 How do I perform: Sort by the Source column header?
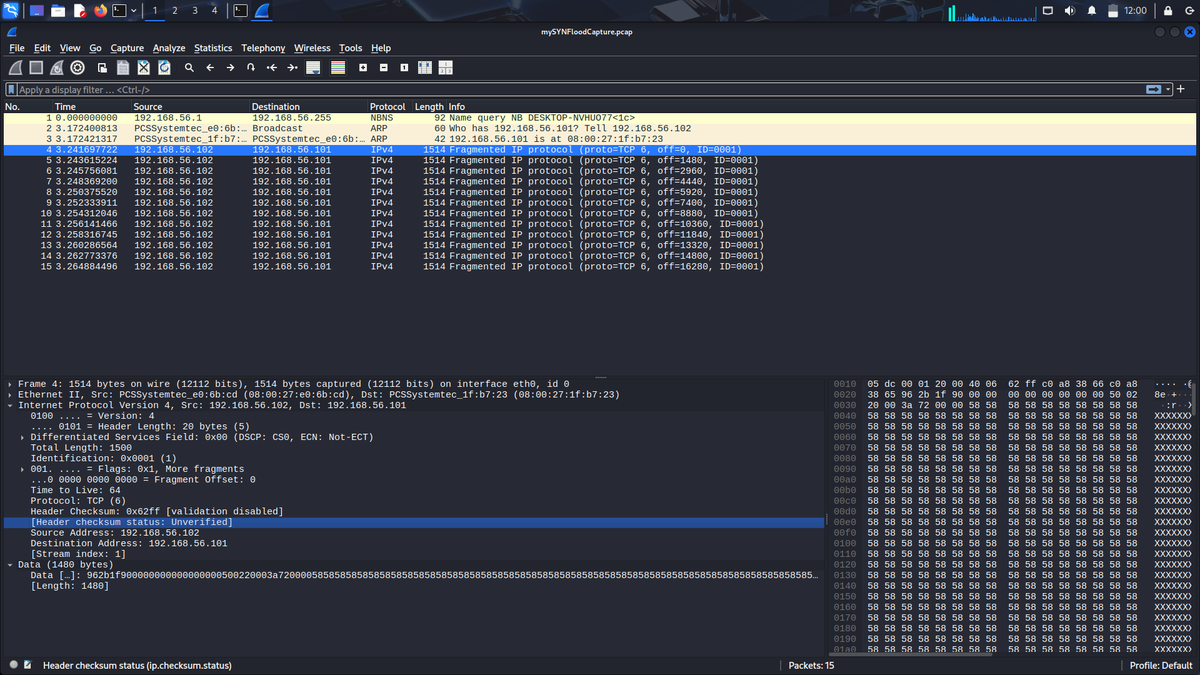pyautogui.click(x=190, y=106)
